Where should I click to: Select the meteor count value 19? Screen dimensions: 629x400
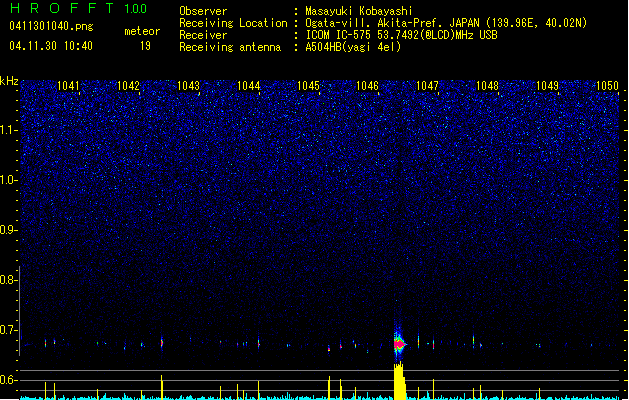(145, 46)
